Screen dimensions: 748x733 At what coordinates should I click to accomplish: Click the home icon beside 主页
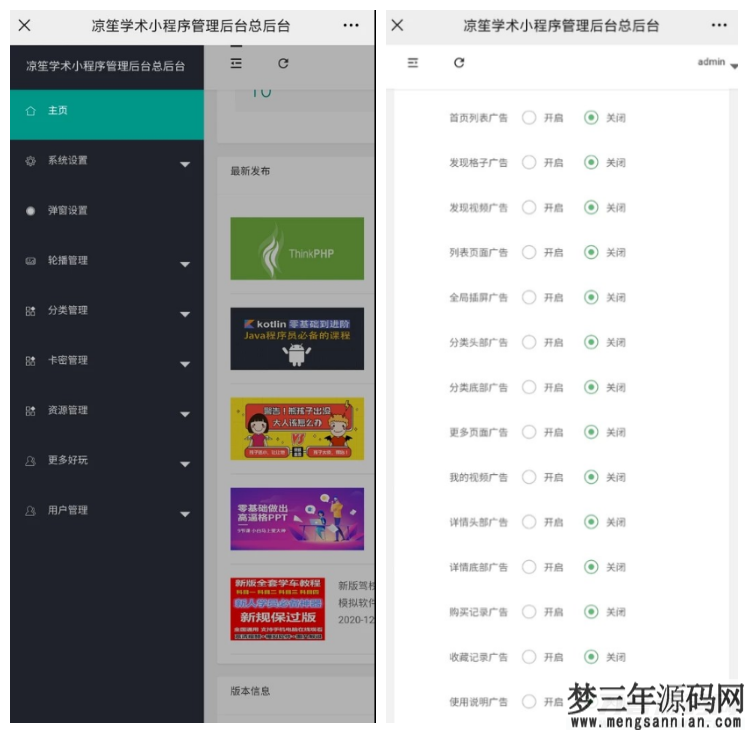point(31,111)
